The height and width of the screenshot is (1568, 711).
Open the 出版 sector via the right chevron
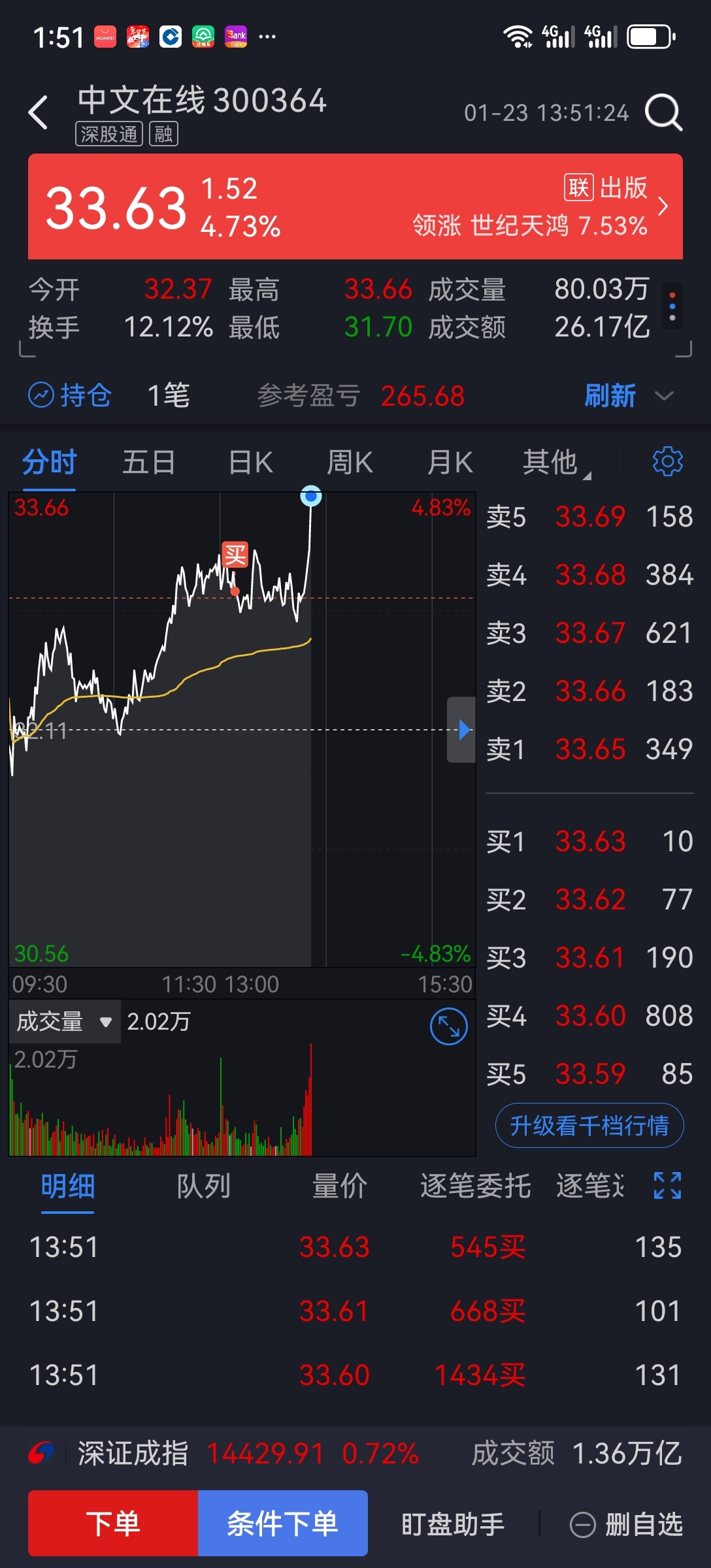point(663,206)
